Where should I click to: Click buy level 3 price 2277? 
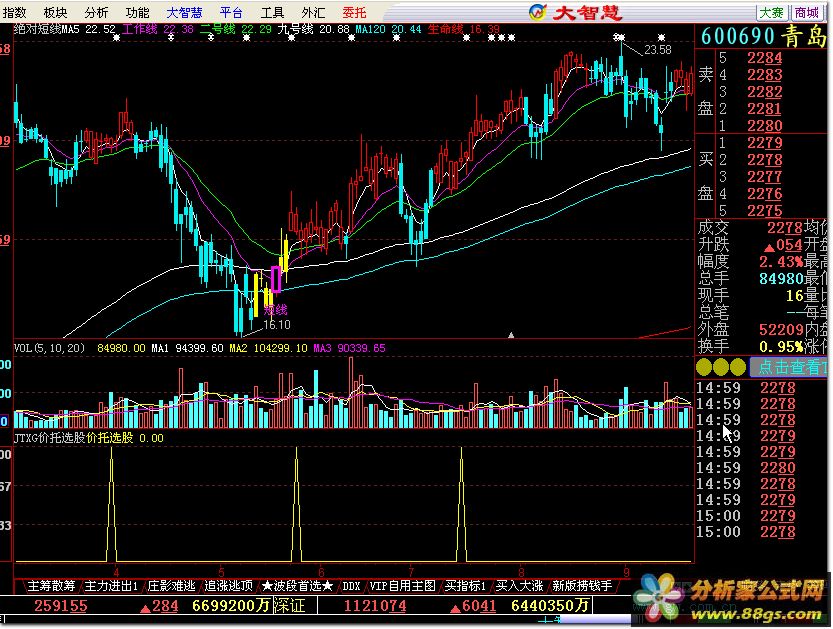click(x=764, y=177)
